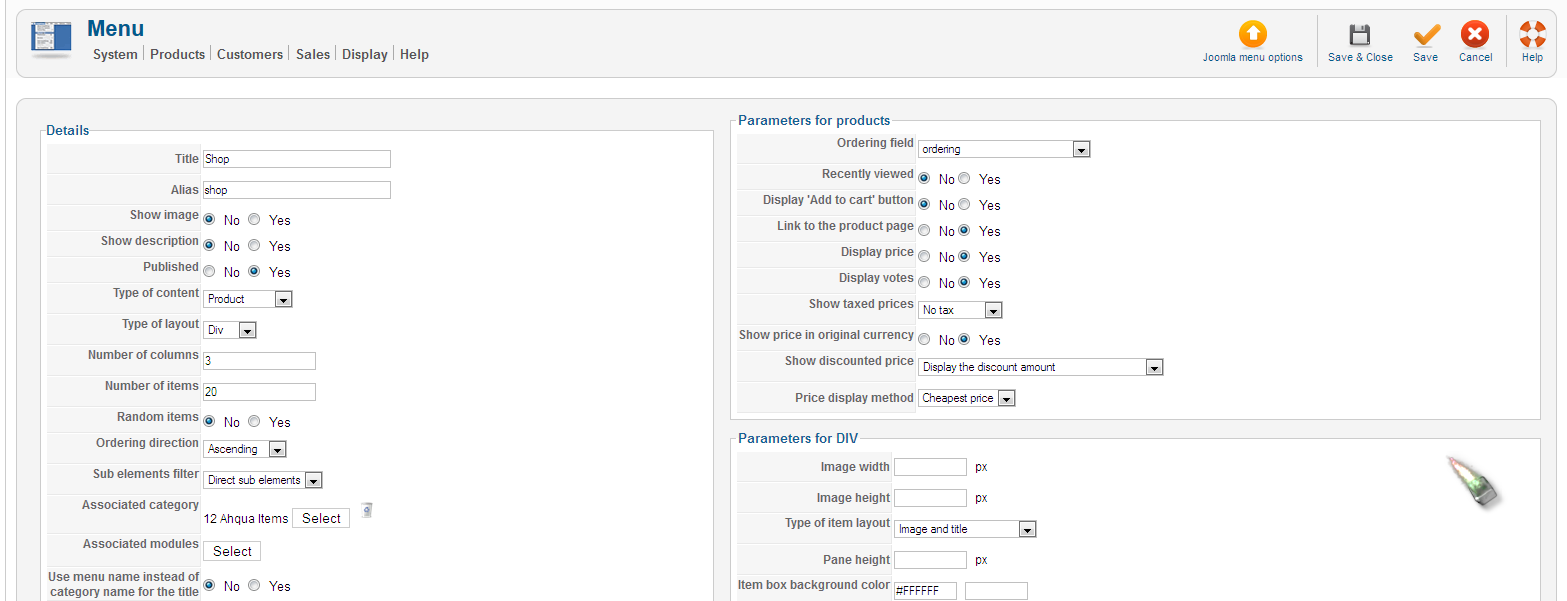The image size is (1567, 601).
Task: Expand the Ordering field dropdown
Action: pos(1003,149)
